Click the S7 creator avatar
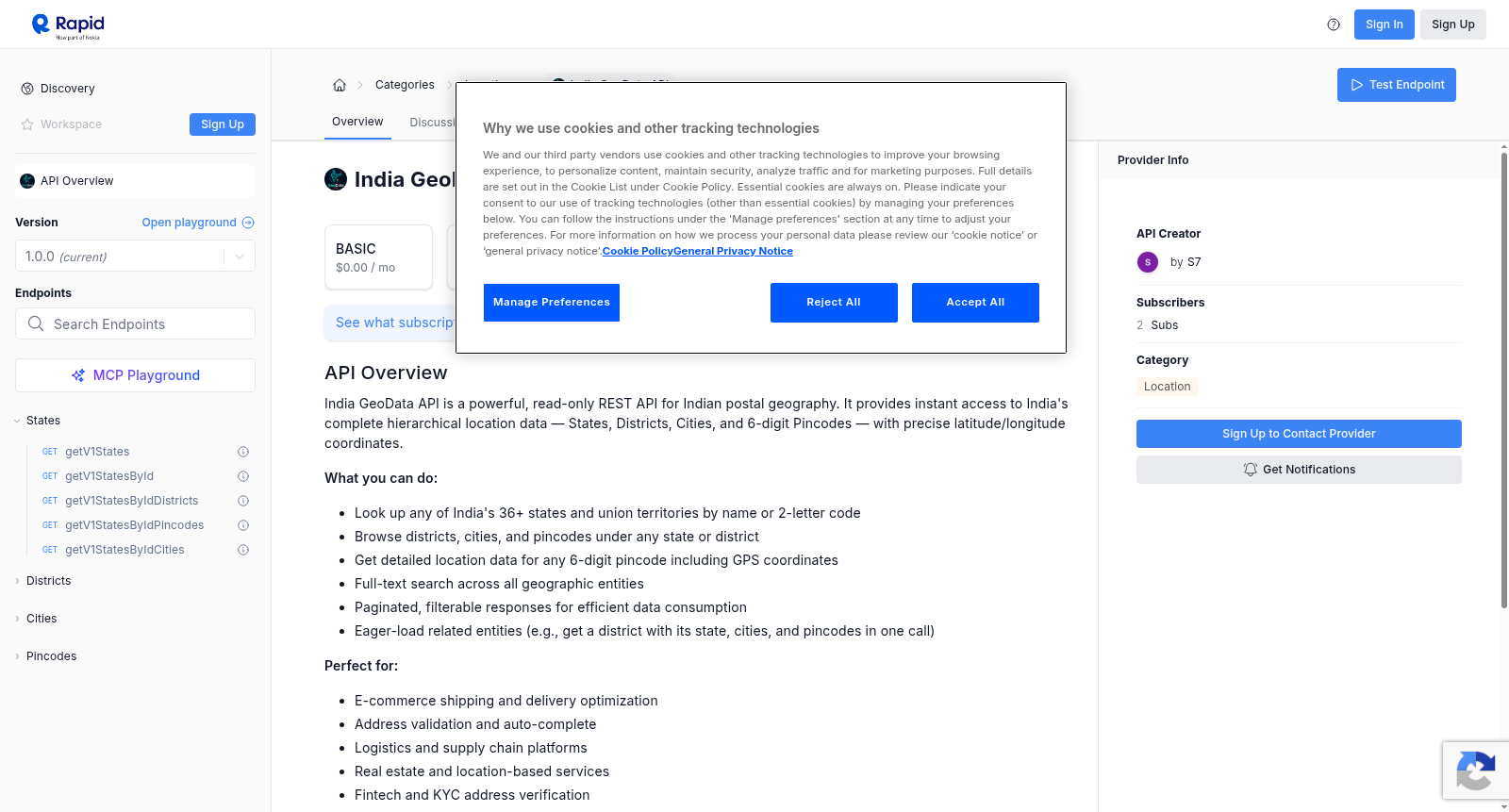 [1148, 262]
